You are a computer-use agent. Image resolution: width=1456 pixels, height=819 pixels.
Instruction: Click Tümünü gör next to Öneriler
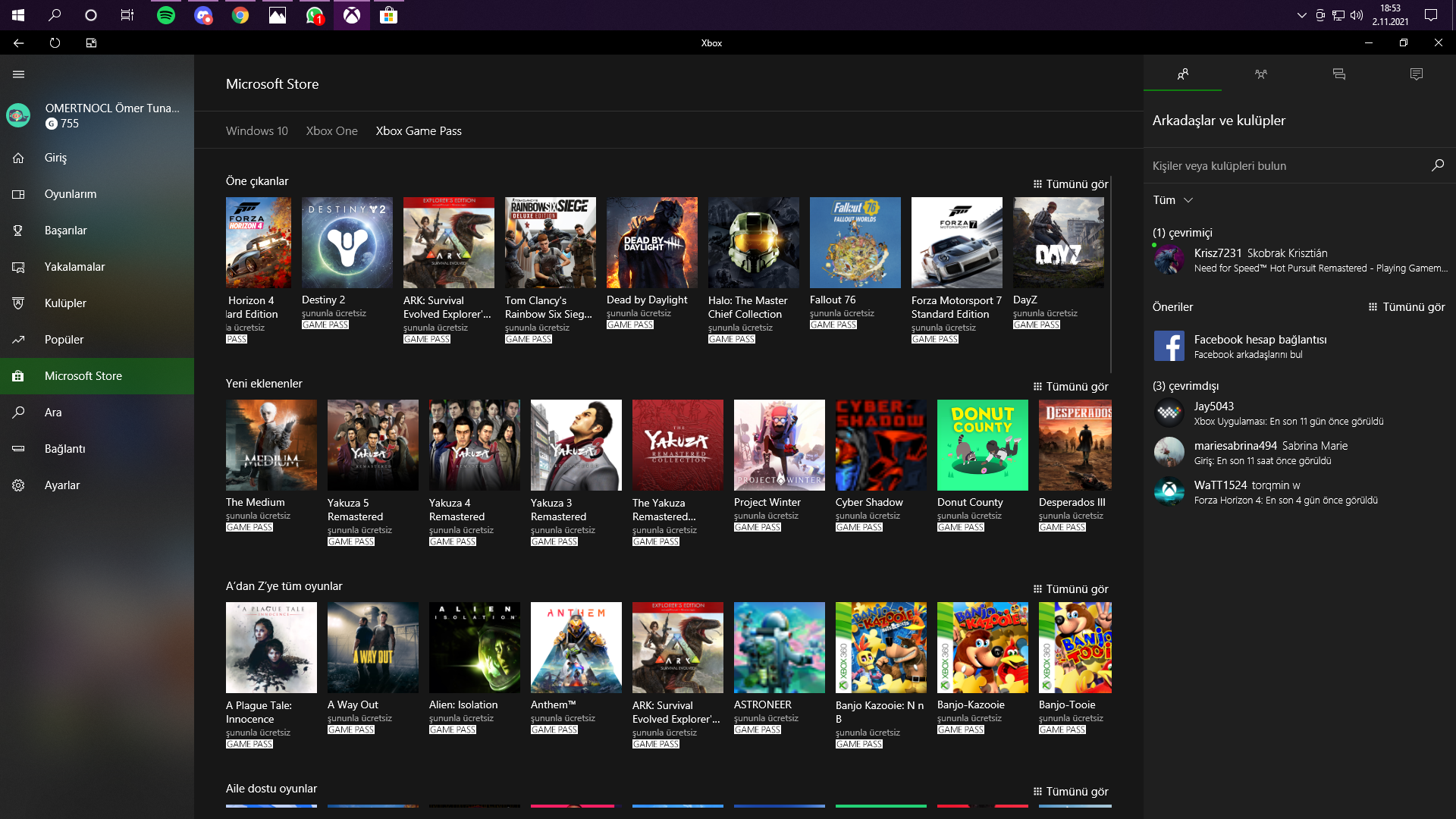pyautogui.click(x=1407, y=307)
